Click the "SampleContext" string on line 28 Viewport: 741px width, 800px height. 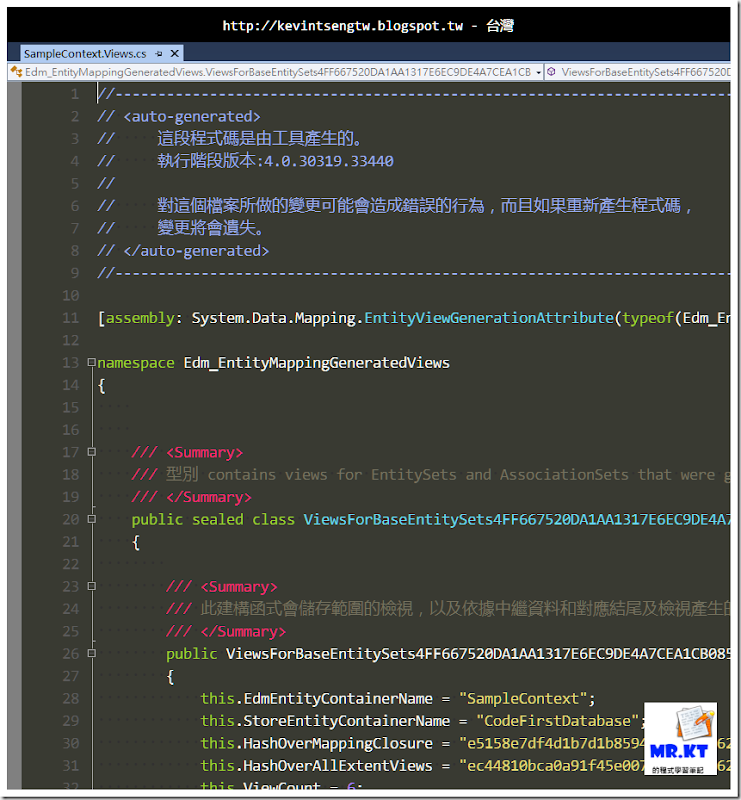pyautogui.click(x=523, y=698)
